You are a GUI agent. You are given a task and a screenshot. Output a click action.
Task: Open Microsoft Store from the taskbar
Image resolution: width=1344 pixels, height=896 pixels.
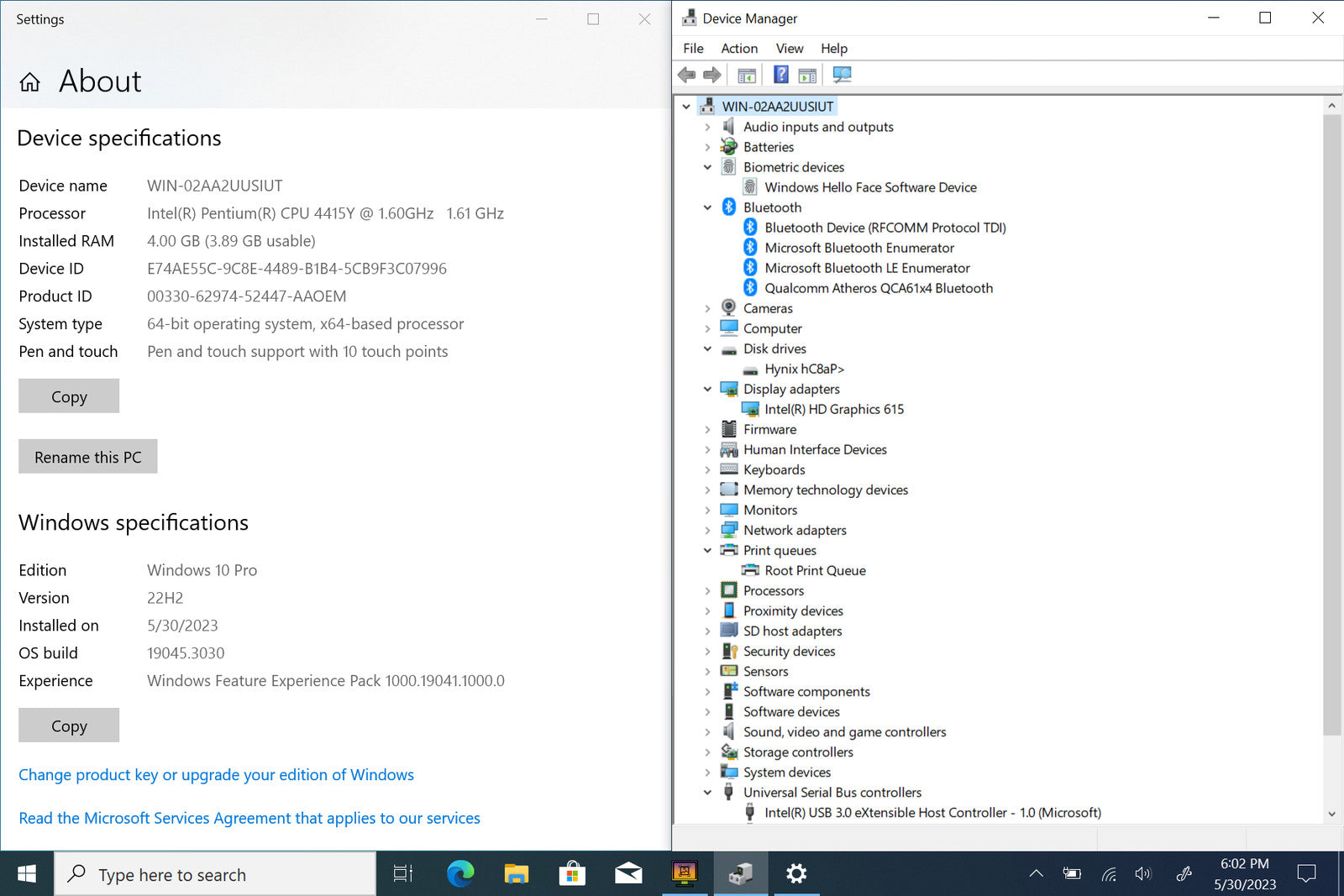pos(572,873)
